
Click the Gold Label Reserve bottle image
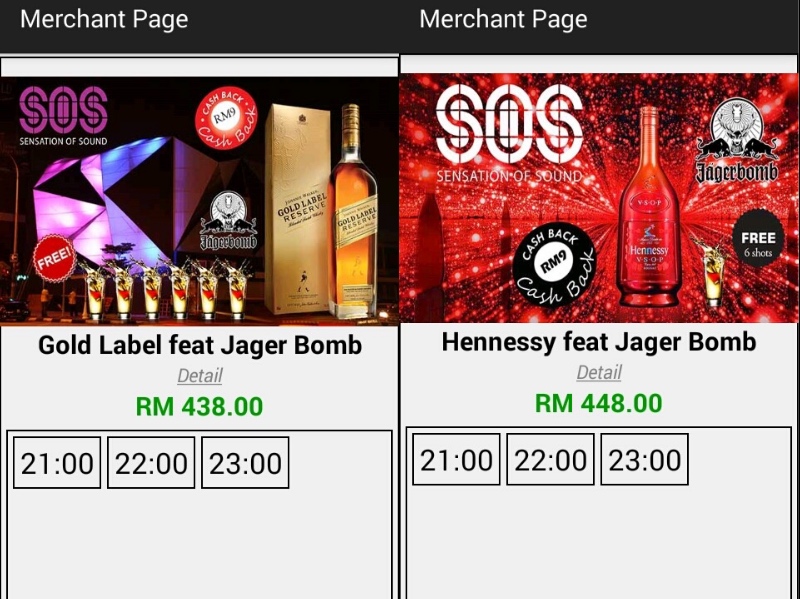pyautogui.click(x=353, y=211)
